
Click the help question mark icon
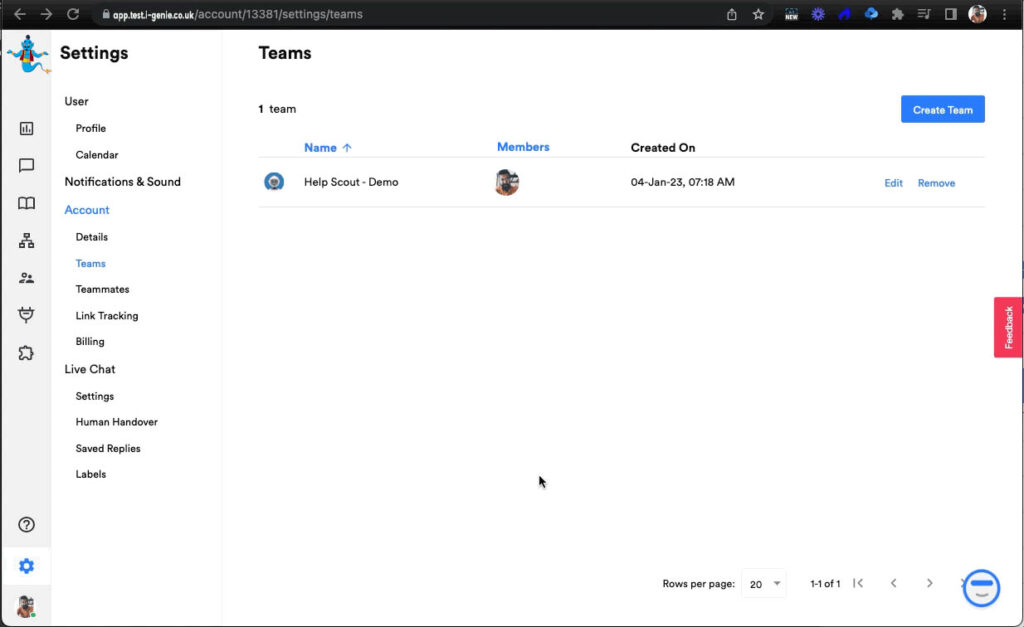click(x=27, y=525)
